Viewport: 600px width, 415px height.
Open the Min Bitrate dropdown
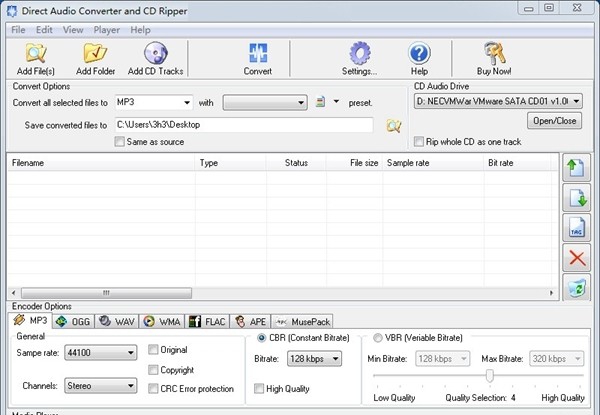[x=442, y=359]
